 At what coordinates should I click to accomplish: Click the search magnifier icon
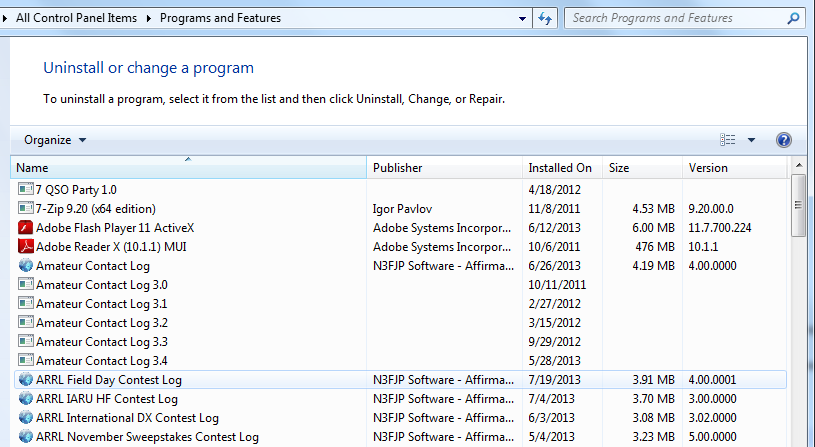[793, 18]
